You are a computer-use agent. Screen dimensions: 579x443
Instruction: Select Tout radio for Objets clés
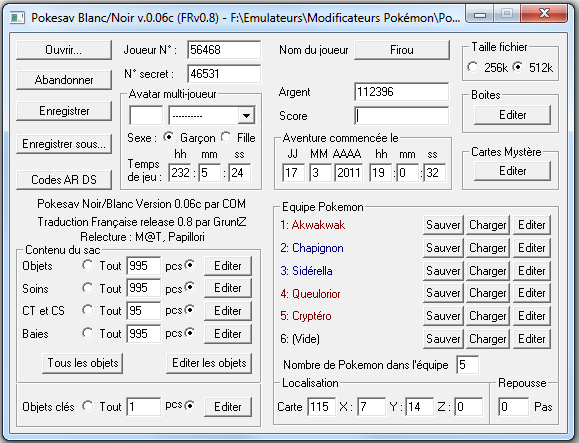pyautogui.click(x=88, y=406)
